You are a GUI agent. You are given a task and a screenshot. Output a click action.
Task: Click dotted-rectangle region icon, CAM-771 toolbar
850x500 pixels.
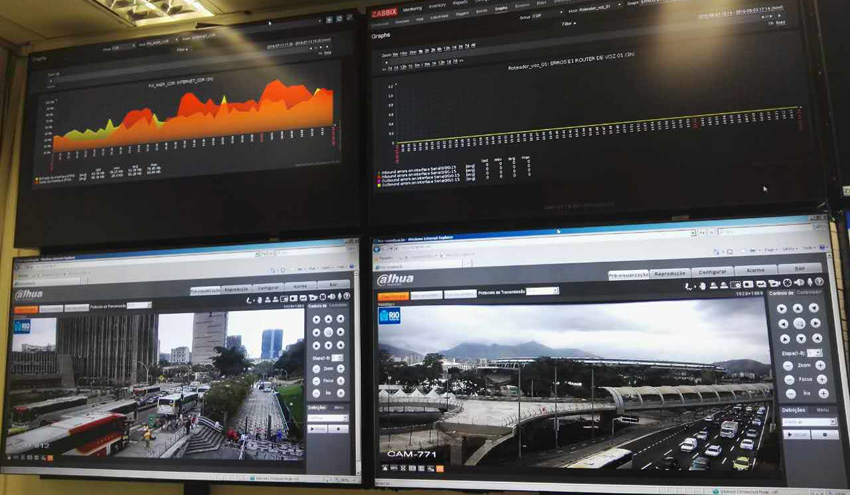[x=736, y=285]
